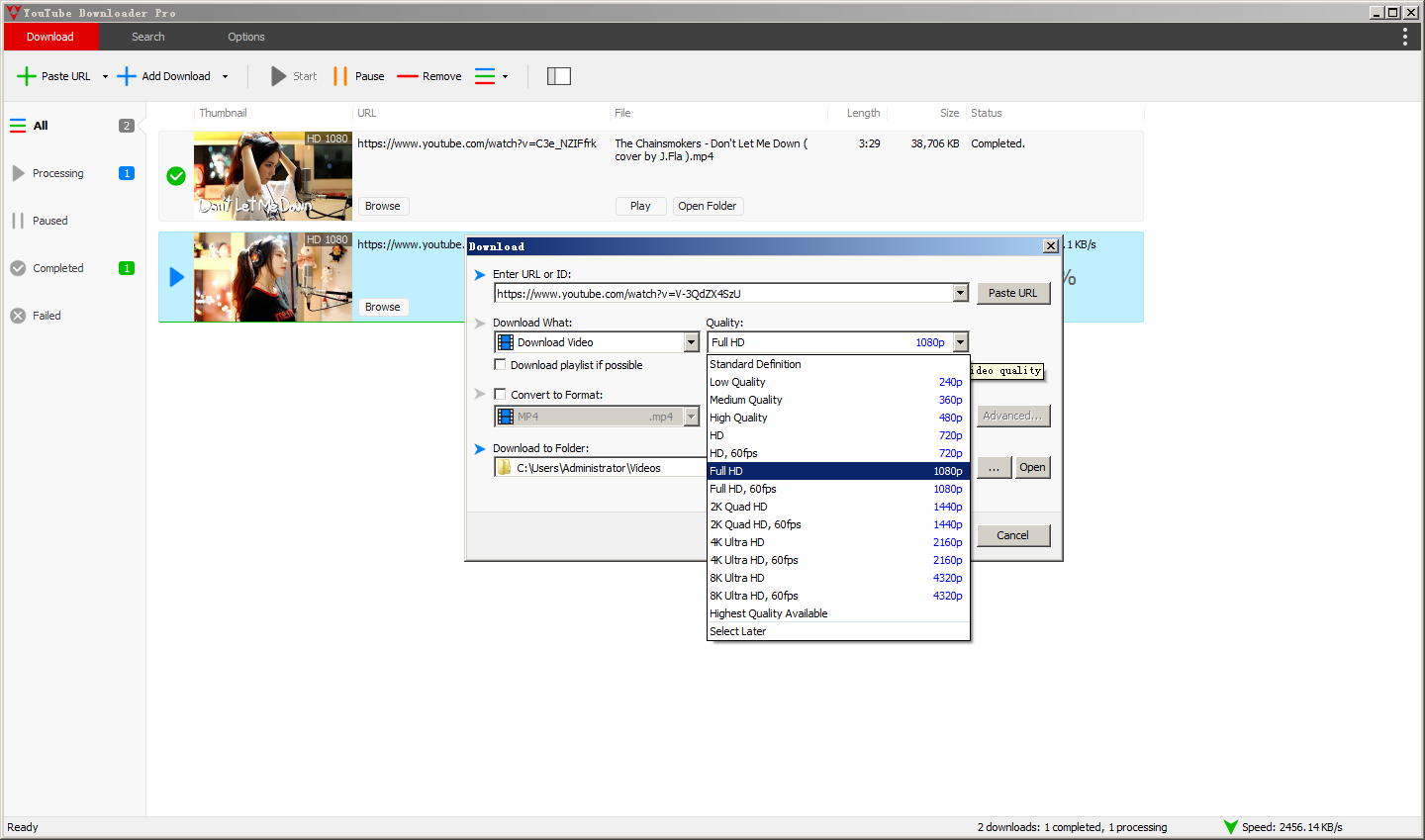Filter by Paused downloads
This screenshot has width=1425, height=840.
(73, 221)
